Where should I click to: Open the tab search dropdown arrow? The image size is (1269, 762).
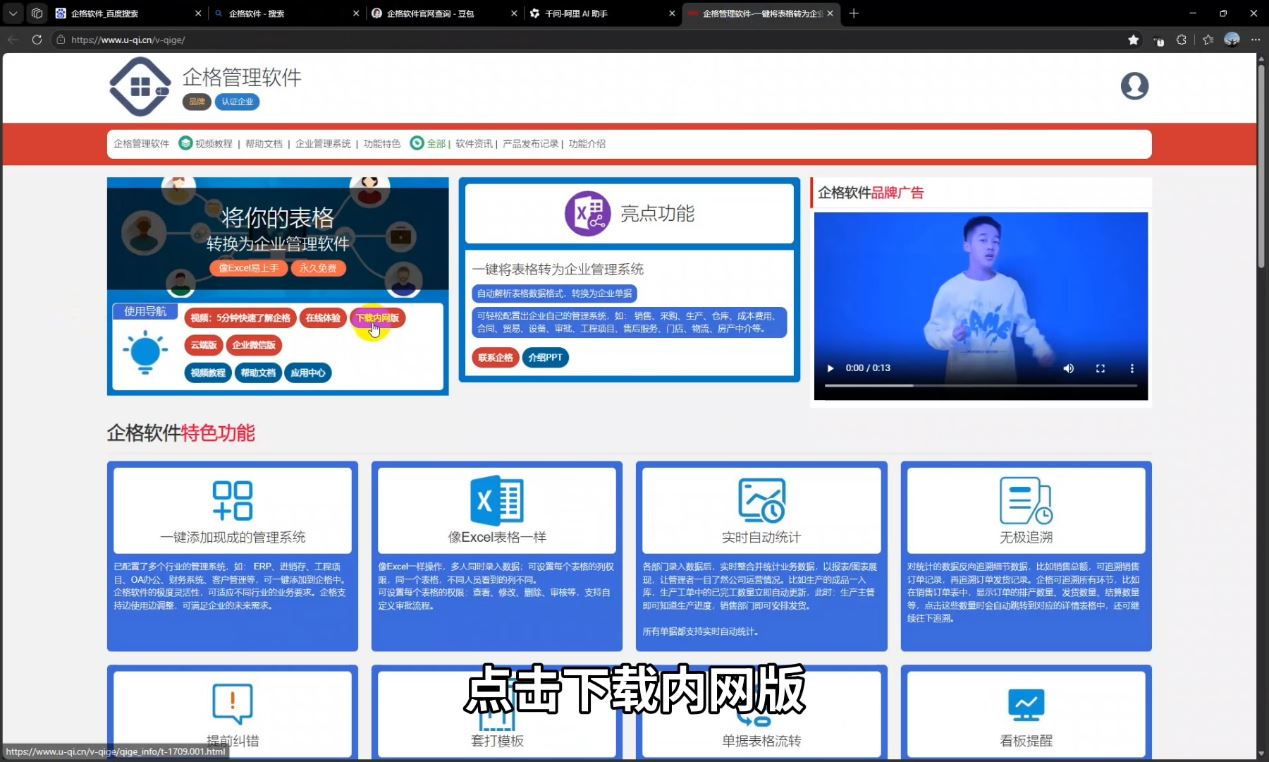tap(13, 13)
